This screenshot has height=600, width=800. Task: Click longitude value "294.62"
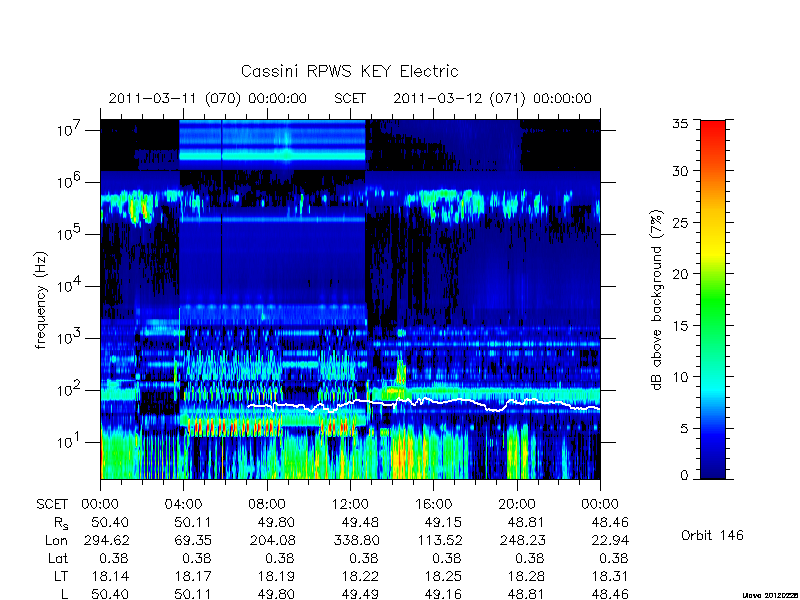click(106, 540)
